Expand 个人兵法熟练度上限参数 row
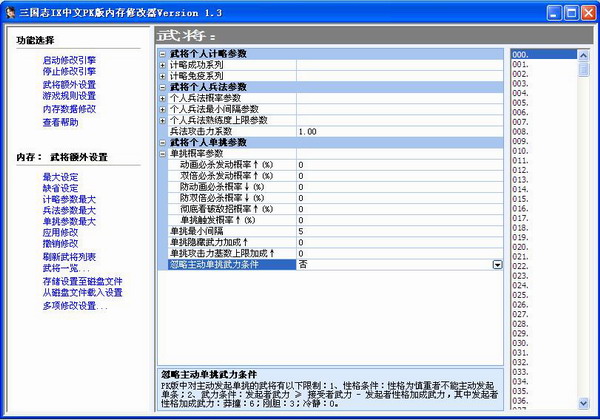 click(x=162, y=121)
